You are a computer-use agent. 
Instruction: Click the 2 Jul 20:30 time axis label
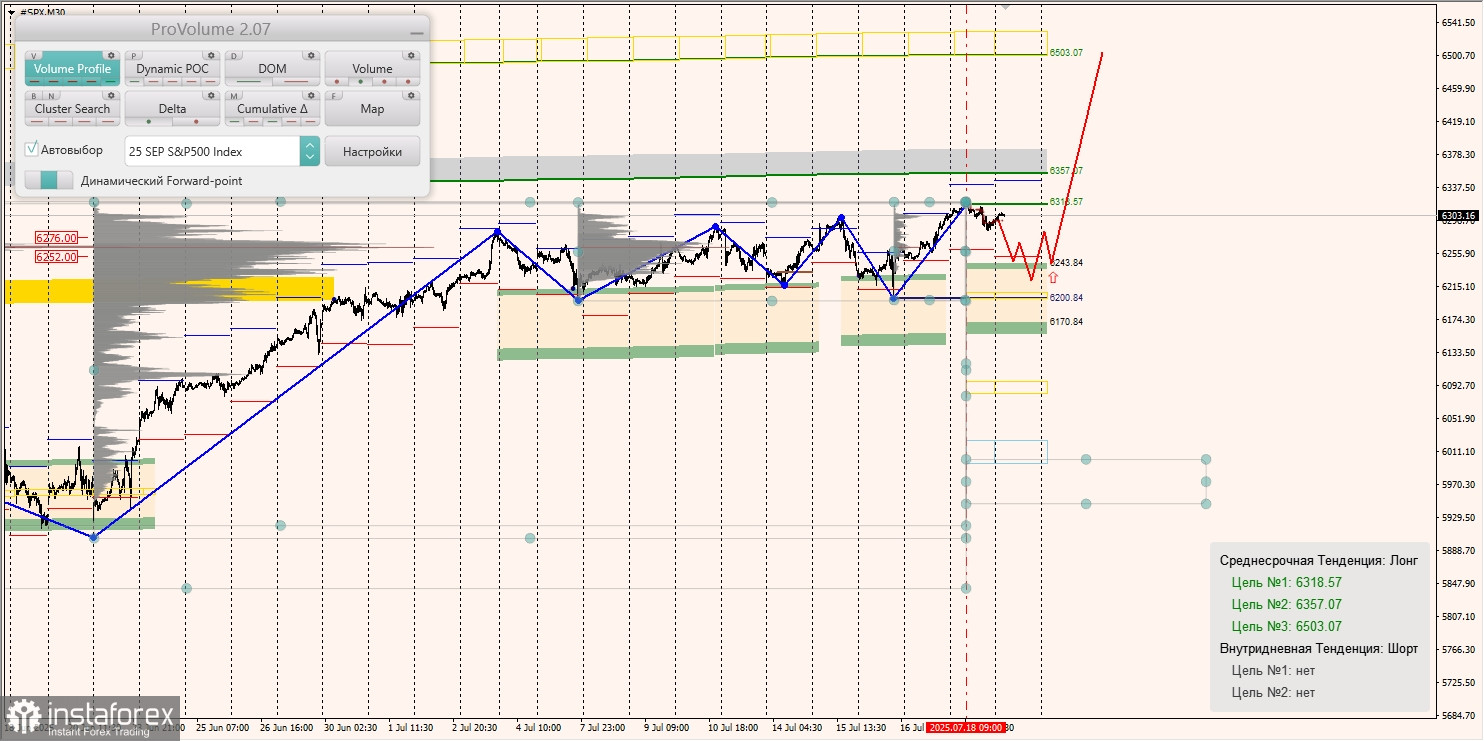coord(475,728)
